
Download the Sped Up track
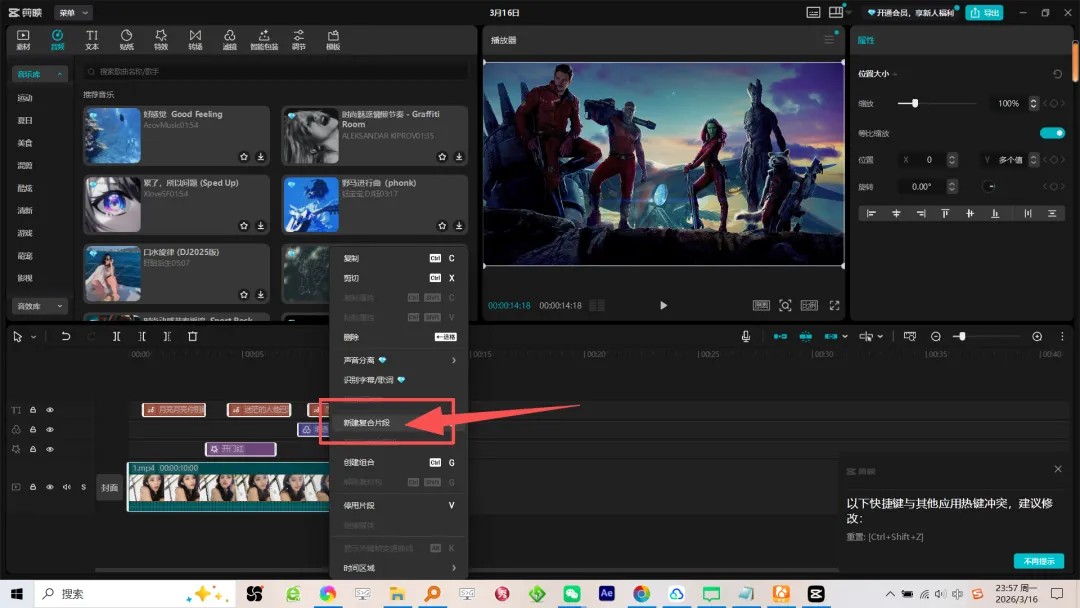(260, 226)
